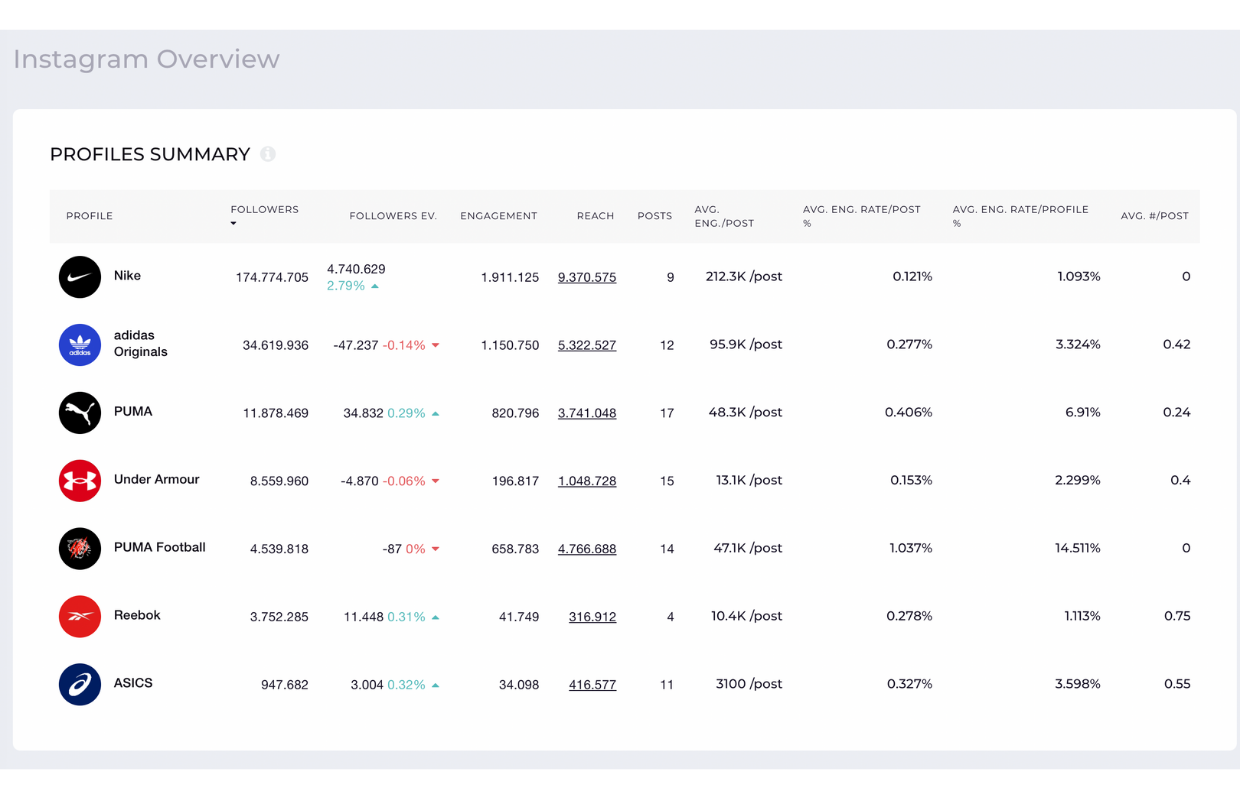Sort by Avg. #/Post column header
This screenshot has width=1240, height=800.
point(1155,216)
